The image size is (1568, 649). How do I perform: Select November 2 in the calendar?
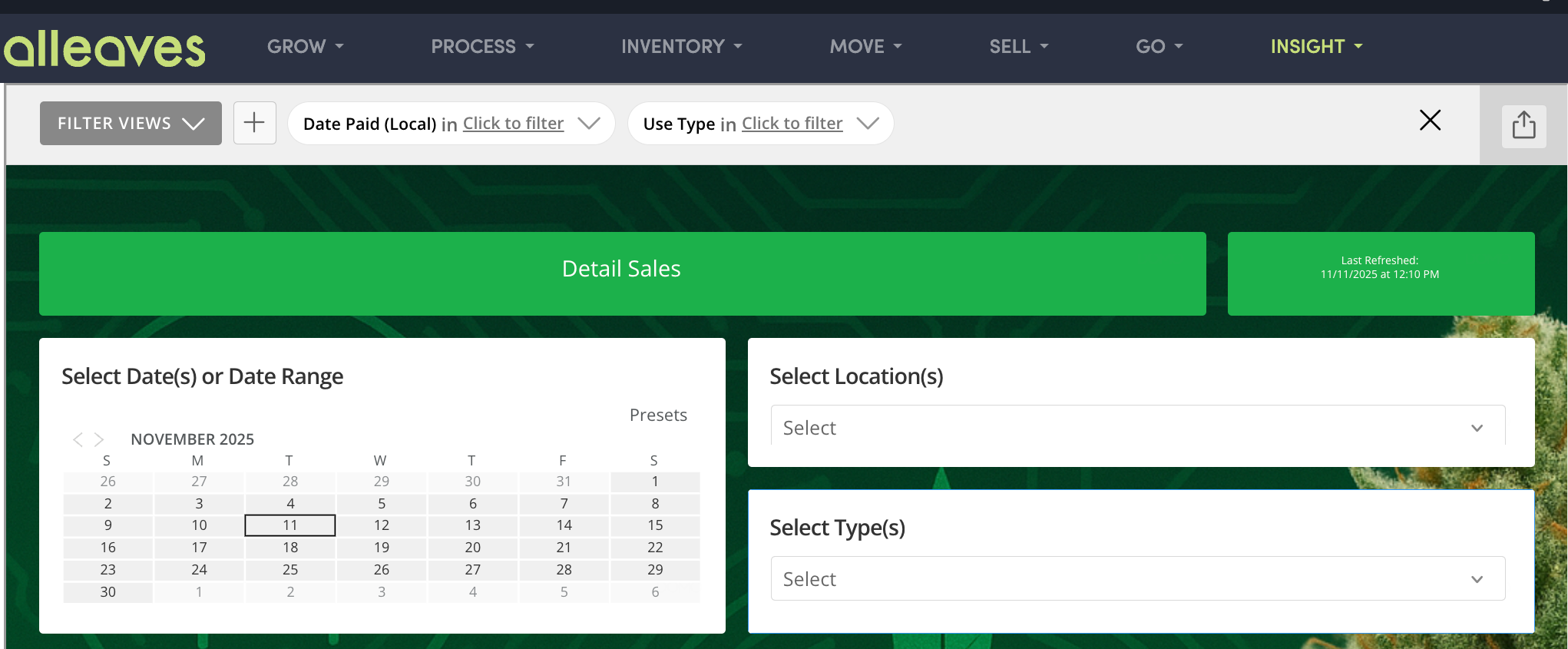point(108,504)
